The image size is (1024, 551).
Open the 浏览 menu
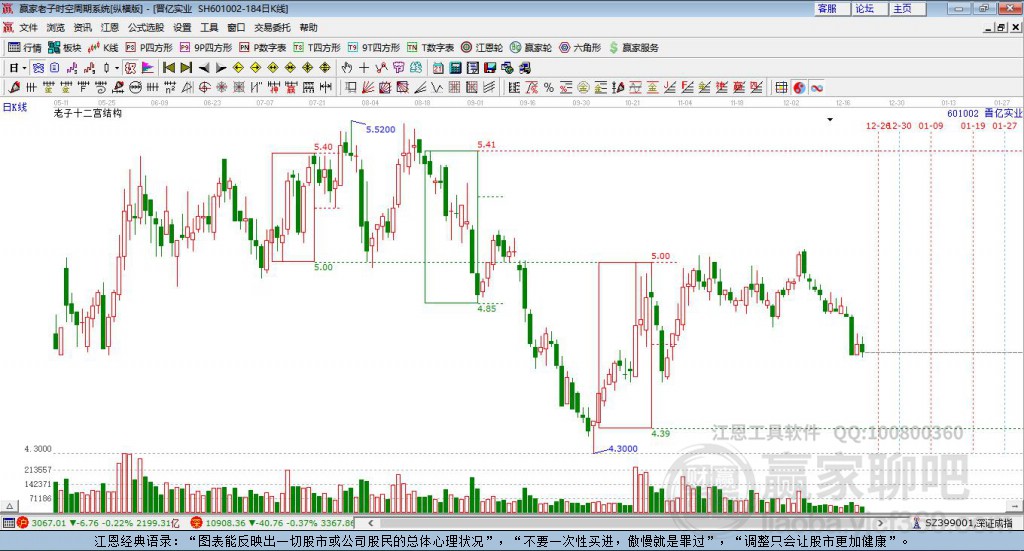coord(56,27)
